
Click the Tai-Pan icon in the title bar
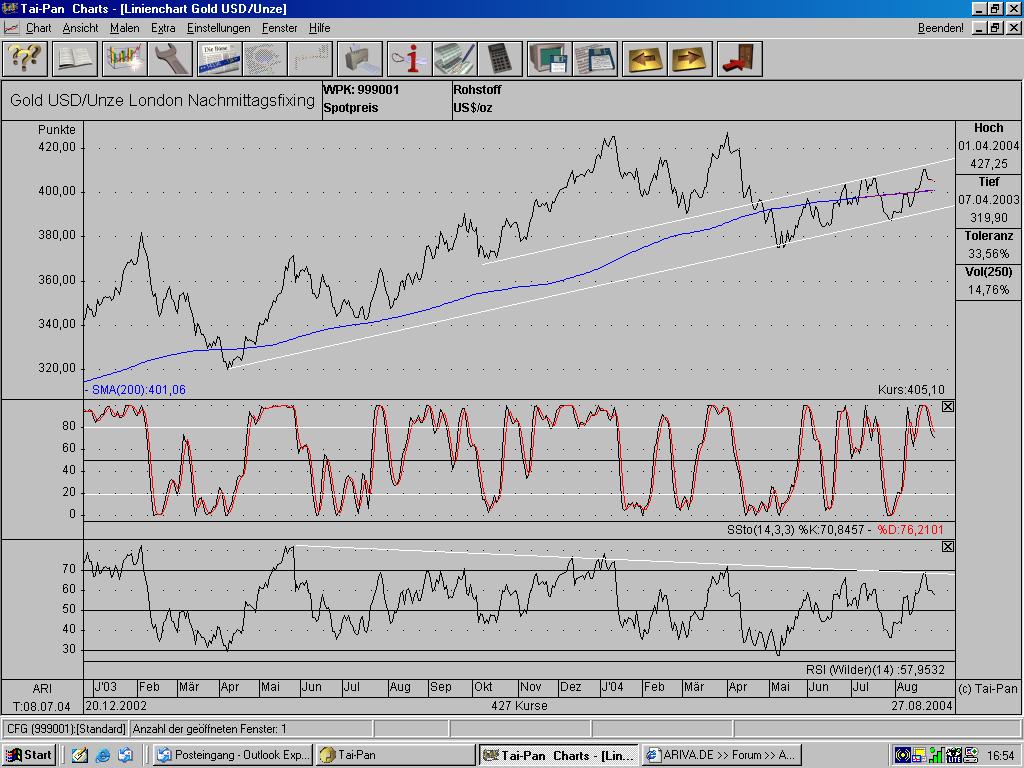[9, 8]
